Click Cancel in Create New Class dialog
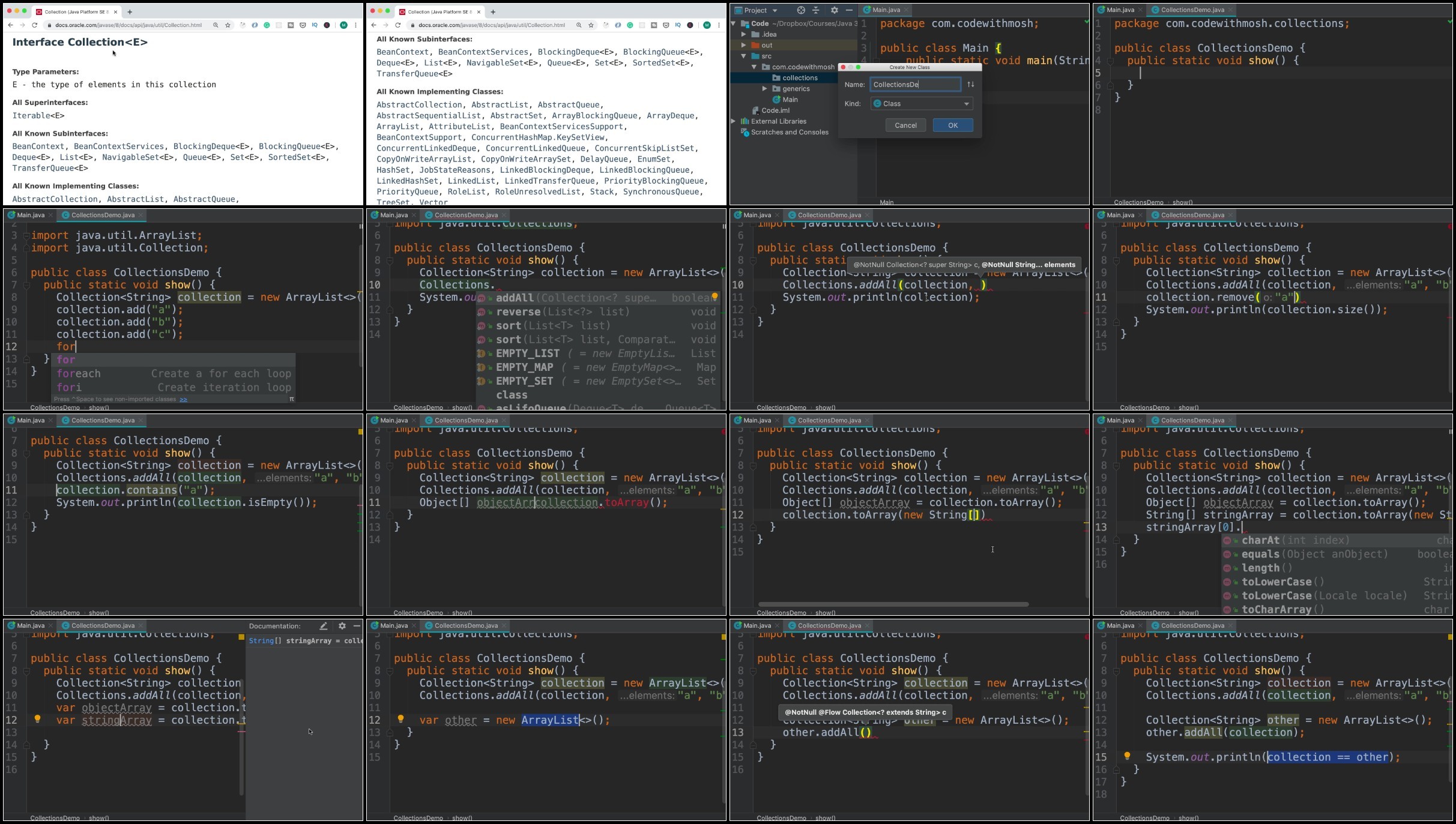Image resolution: width=1456 pixels, height=824 pixels. tap(905, 125)
